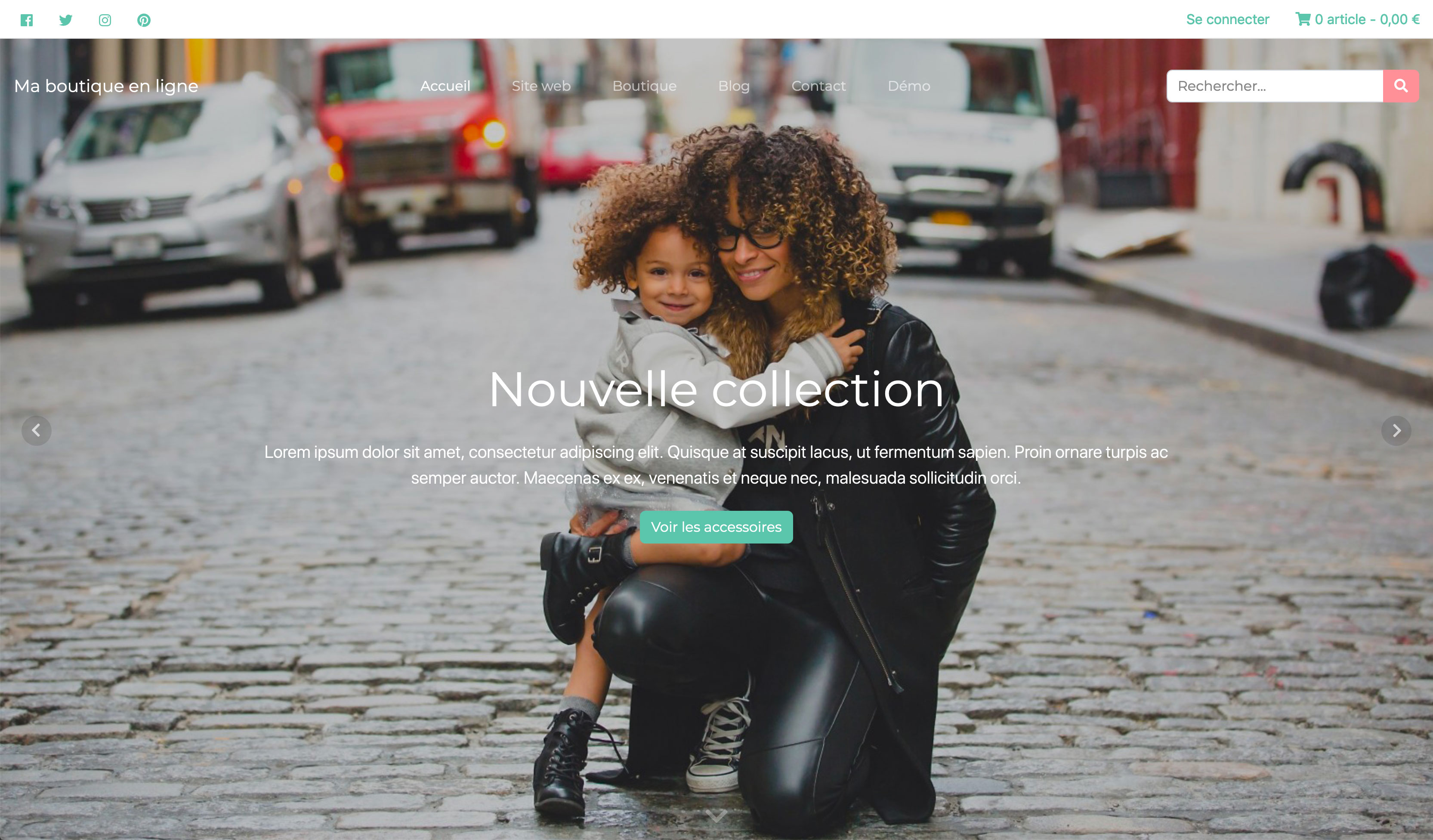This screenshot has height=840, width=1433.
Task: Open the Blog menu item
Action: (734, 86)
